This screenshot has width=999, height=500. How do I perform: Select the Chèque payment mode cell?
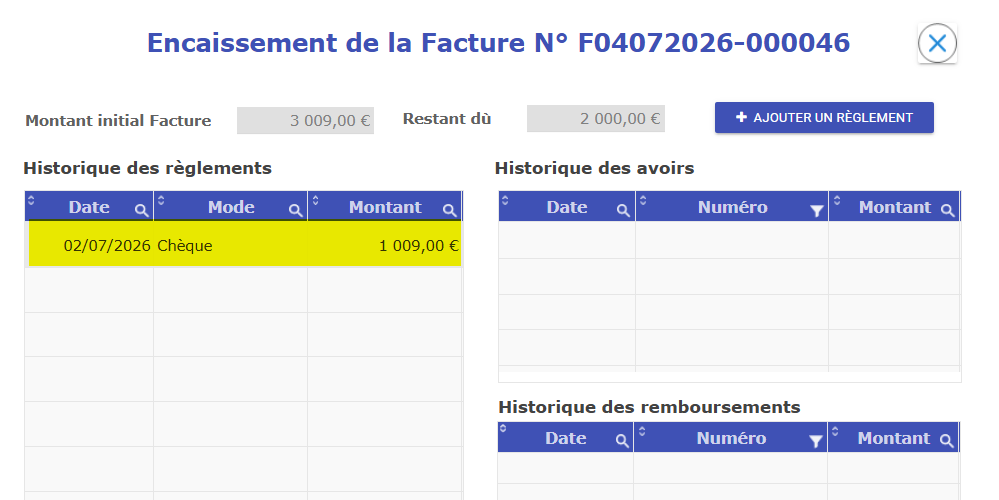231,245
